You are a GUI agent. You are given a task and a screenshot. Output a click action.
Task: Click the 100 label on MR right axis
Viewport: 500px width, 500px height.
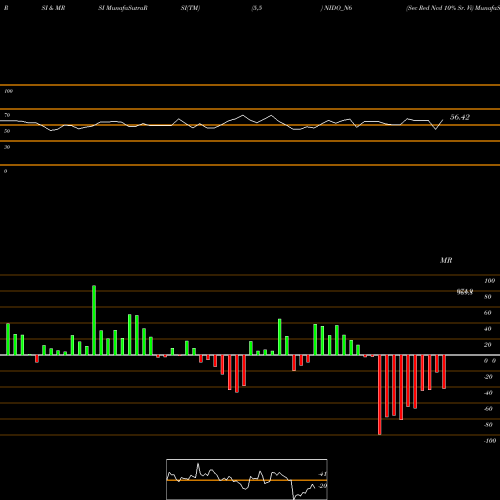[x=489, y=281]
